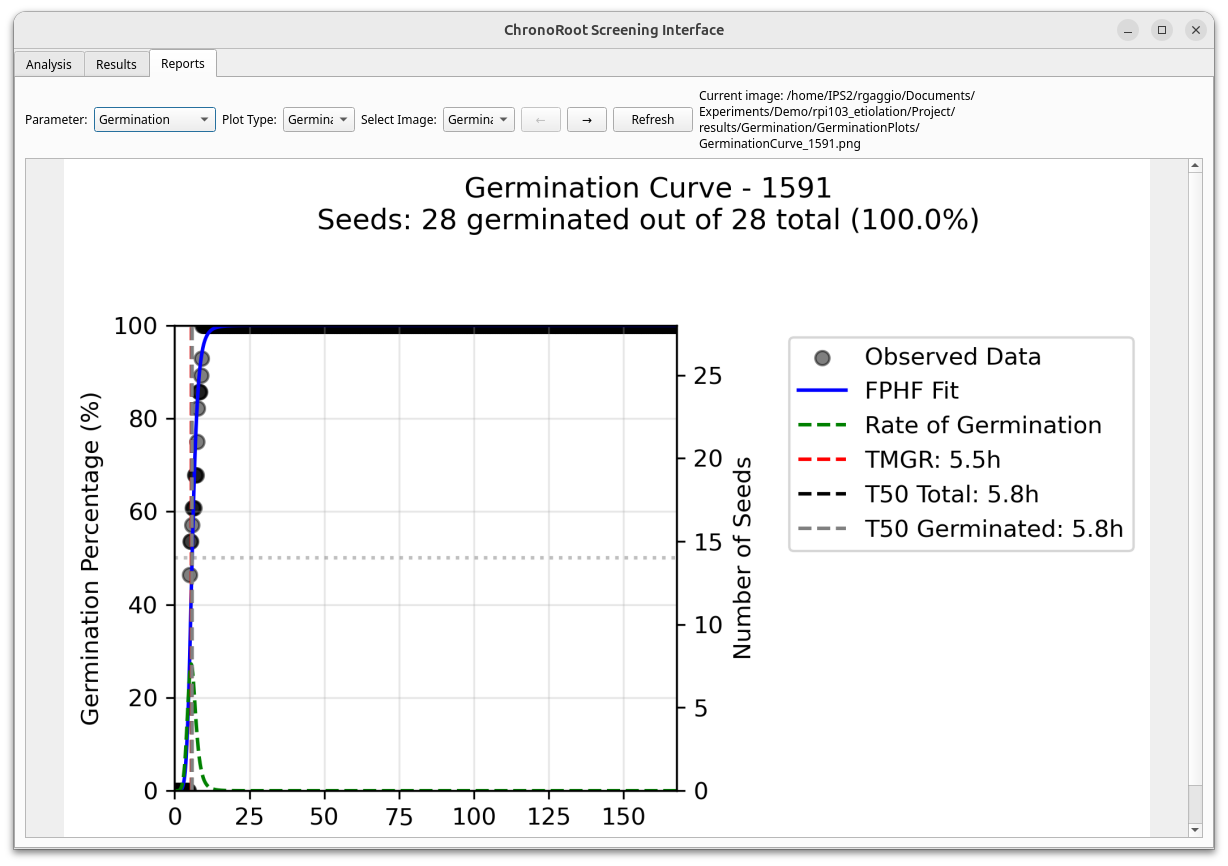
Task: Select the Reports tab
Action: tap(183, 62)
